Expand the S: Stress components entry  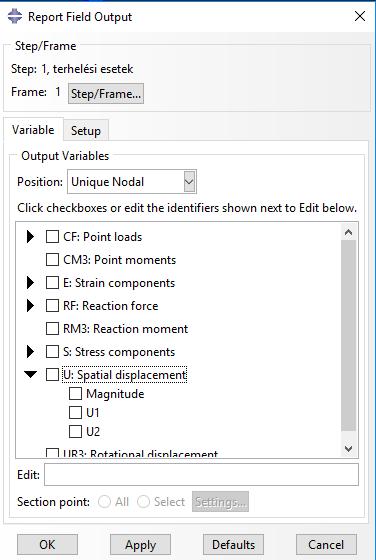(x=31, y=352)
